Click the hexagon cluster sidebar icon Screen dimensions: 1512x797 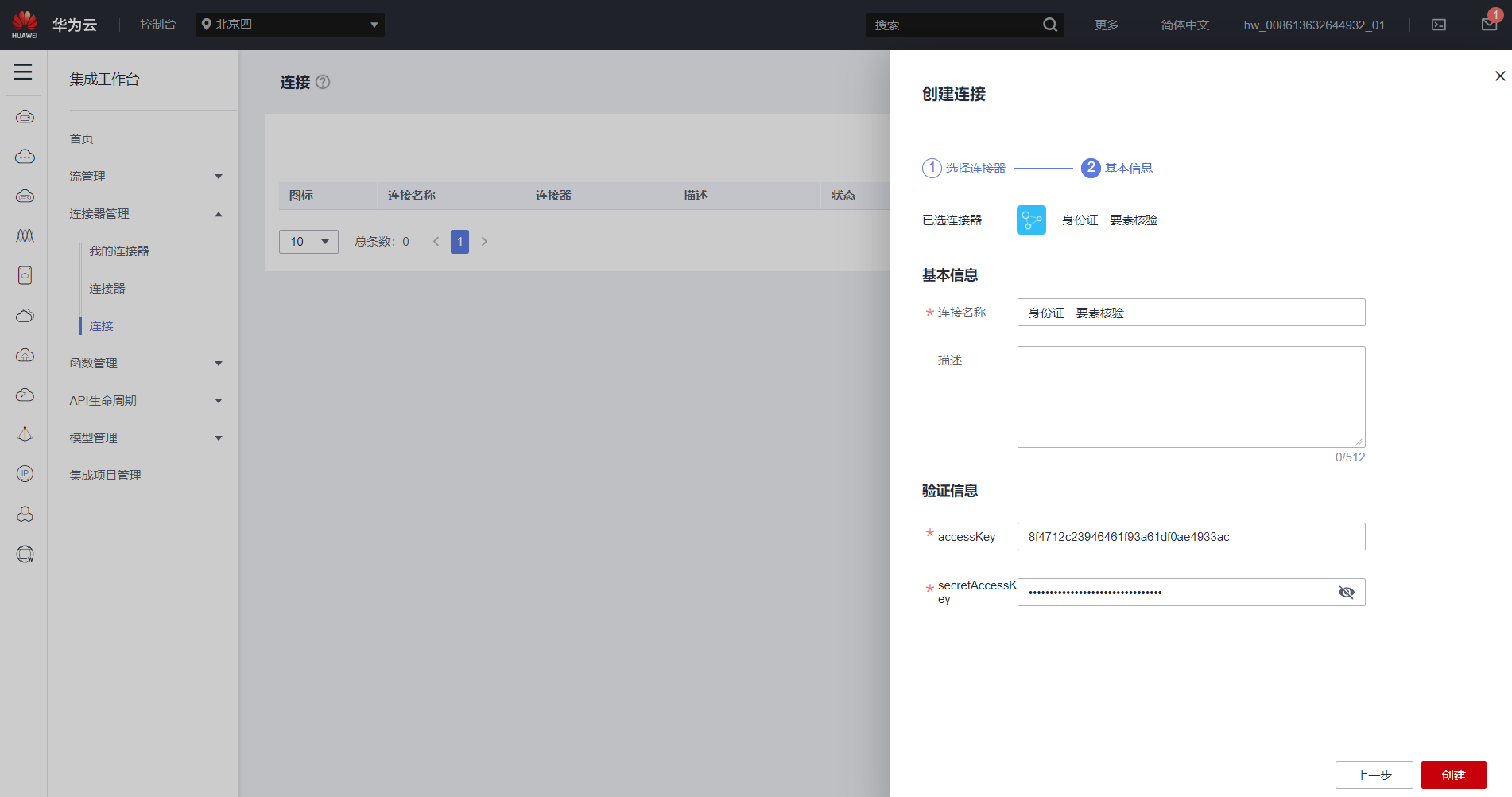pos(25,514)
